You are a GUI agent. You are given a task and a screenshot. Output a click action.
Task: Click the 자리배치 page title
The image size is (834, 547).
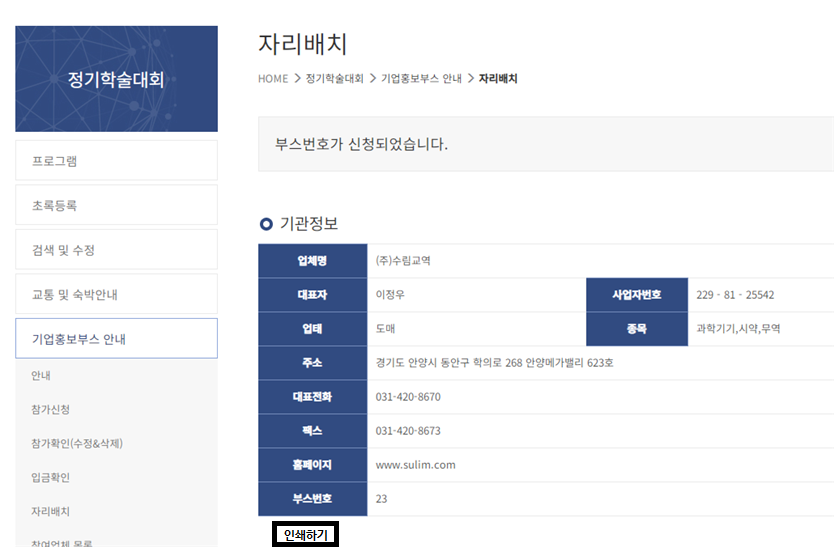(x=303, y=44)
